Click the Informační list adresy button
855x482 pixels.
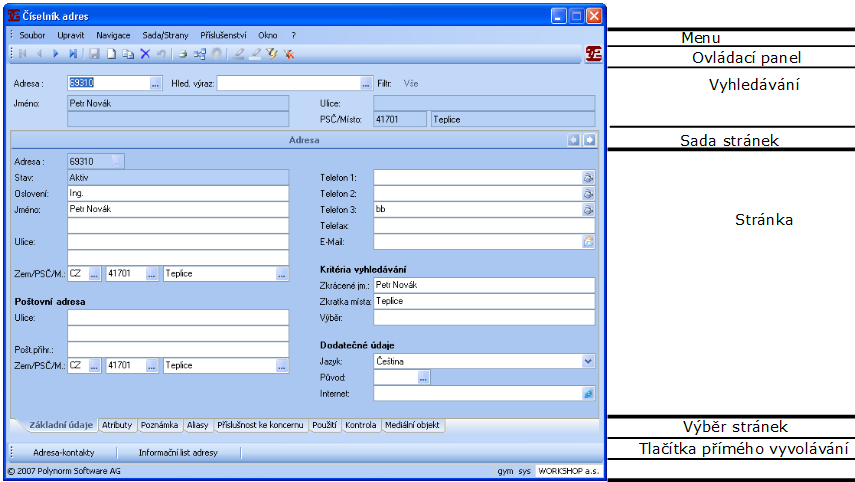click(x=178, y=453)
